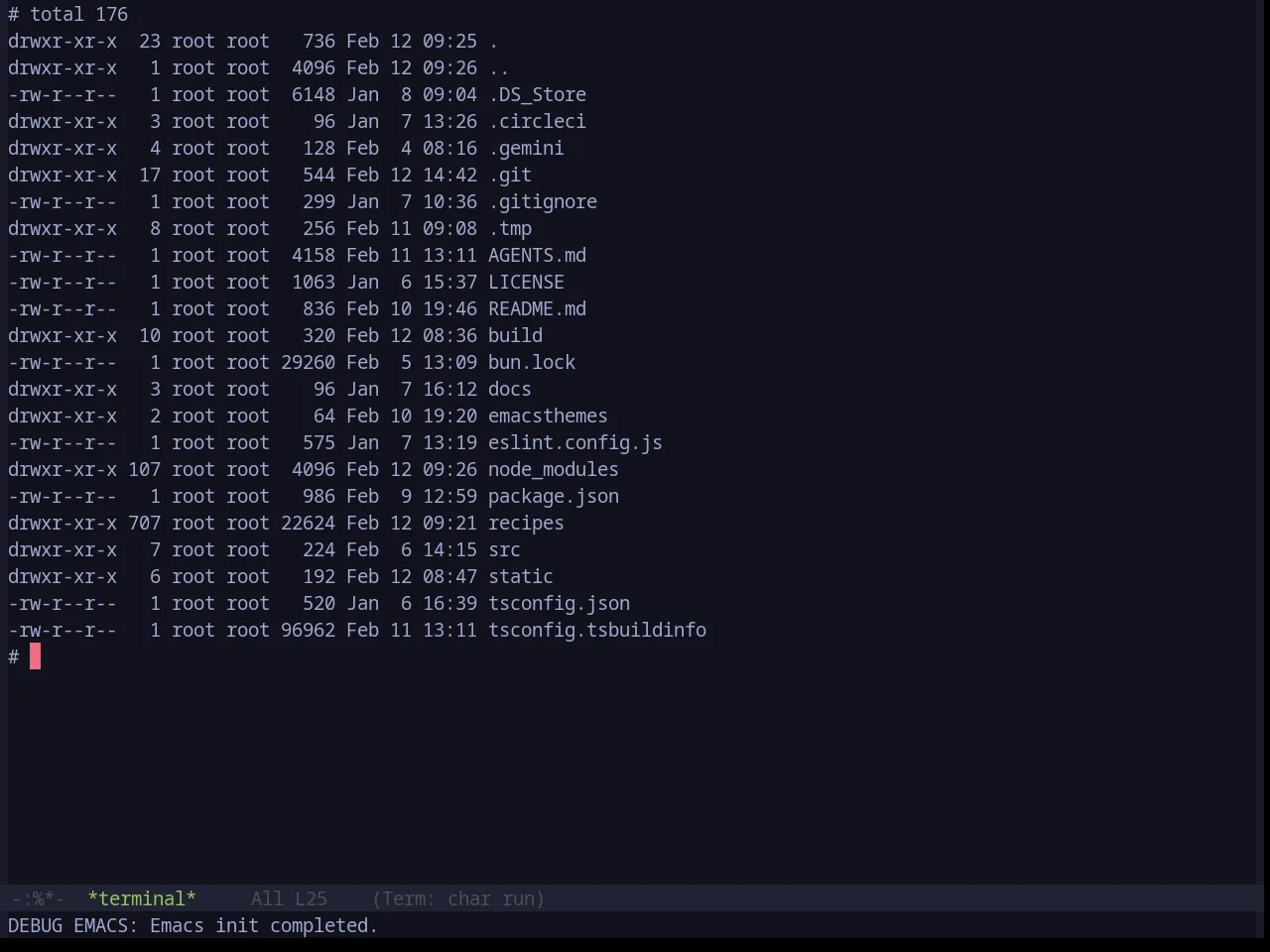1270x952 pixels.
Task: Click package.json in the listing
Action: pos(554,496)
